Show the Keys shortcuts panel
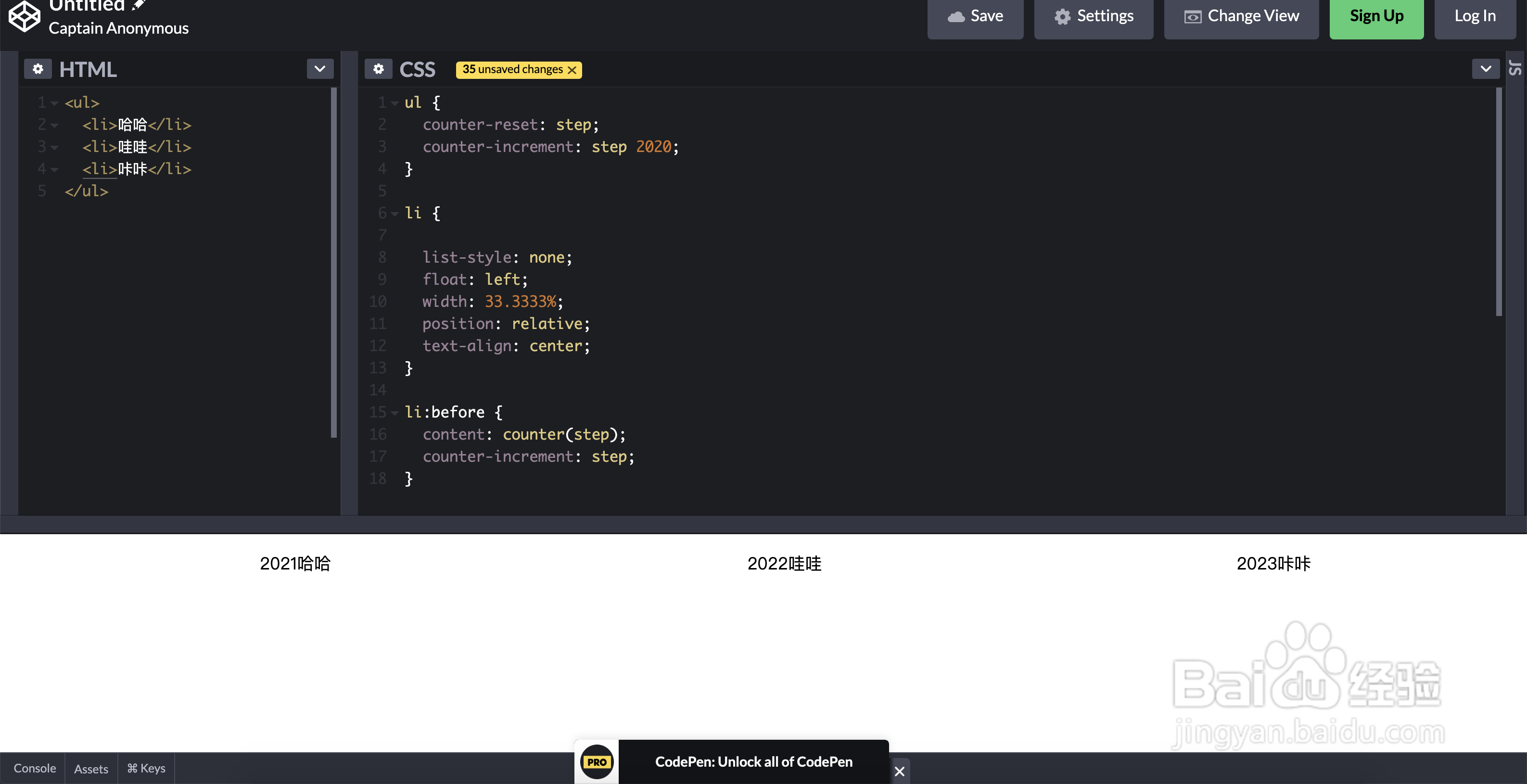Viewport: 1527px width, 784px height. tap(146, 769)
